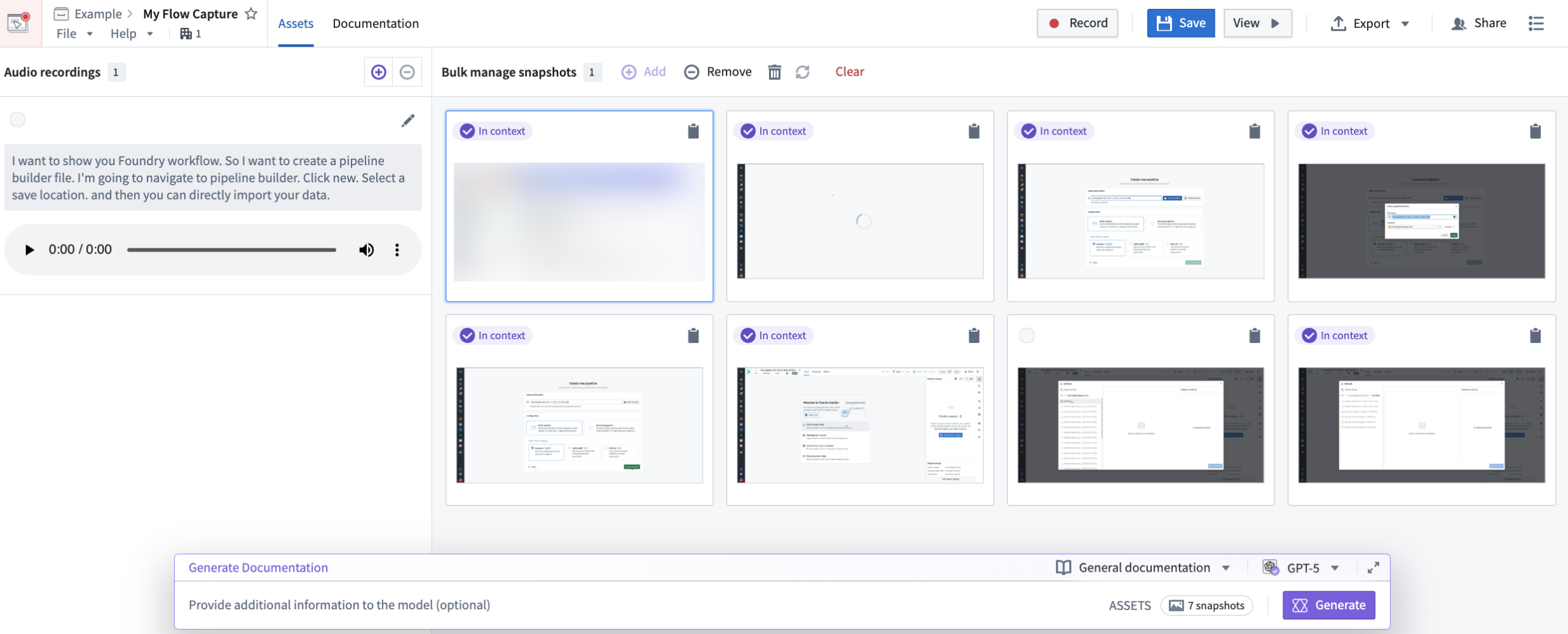1568x634 pixels.
Task: Click the Clear link
Action: (849, 71)
